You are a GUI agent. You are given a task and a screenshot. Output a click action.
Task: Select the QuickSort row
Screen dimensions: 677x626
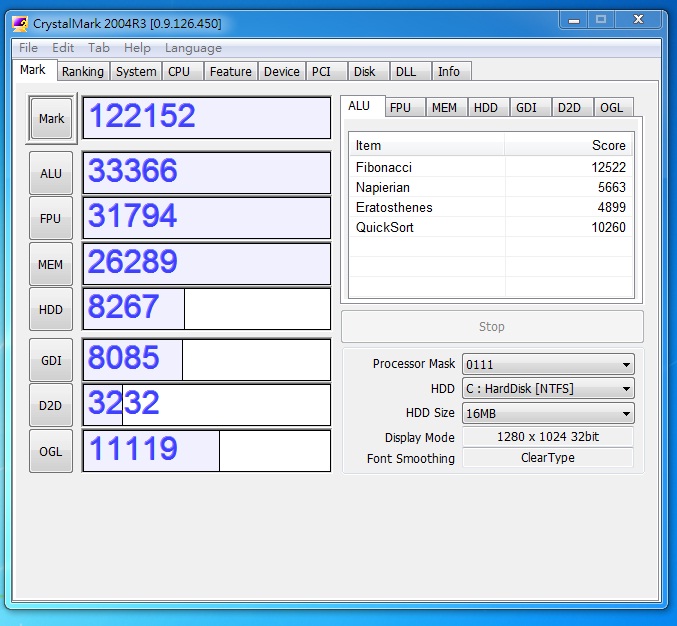(x=491, y=227)
